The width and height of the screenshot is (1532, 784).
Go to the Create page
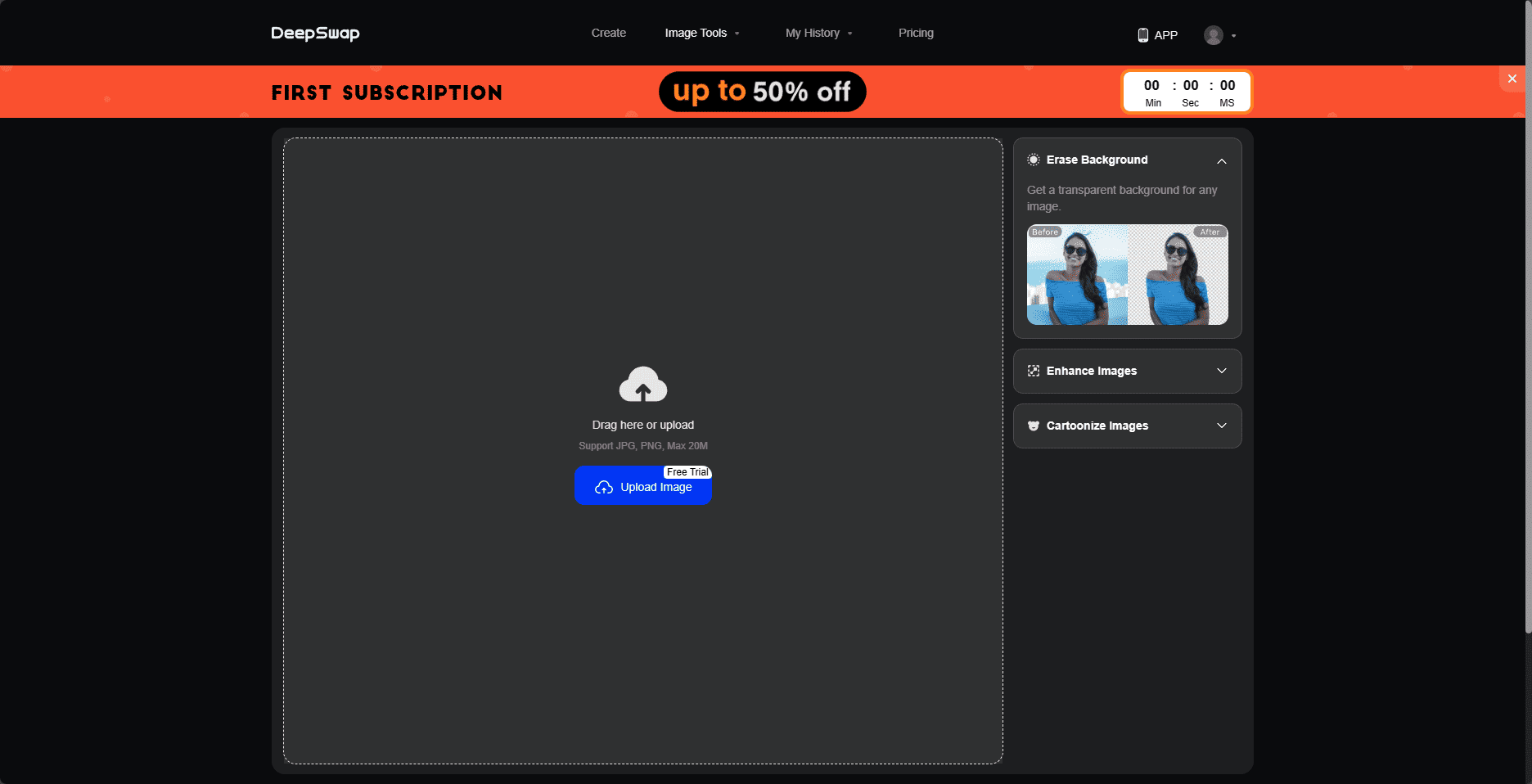point(609,33)
